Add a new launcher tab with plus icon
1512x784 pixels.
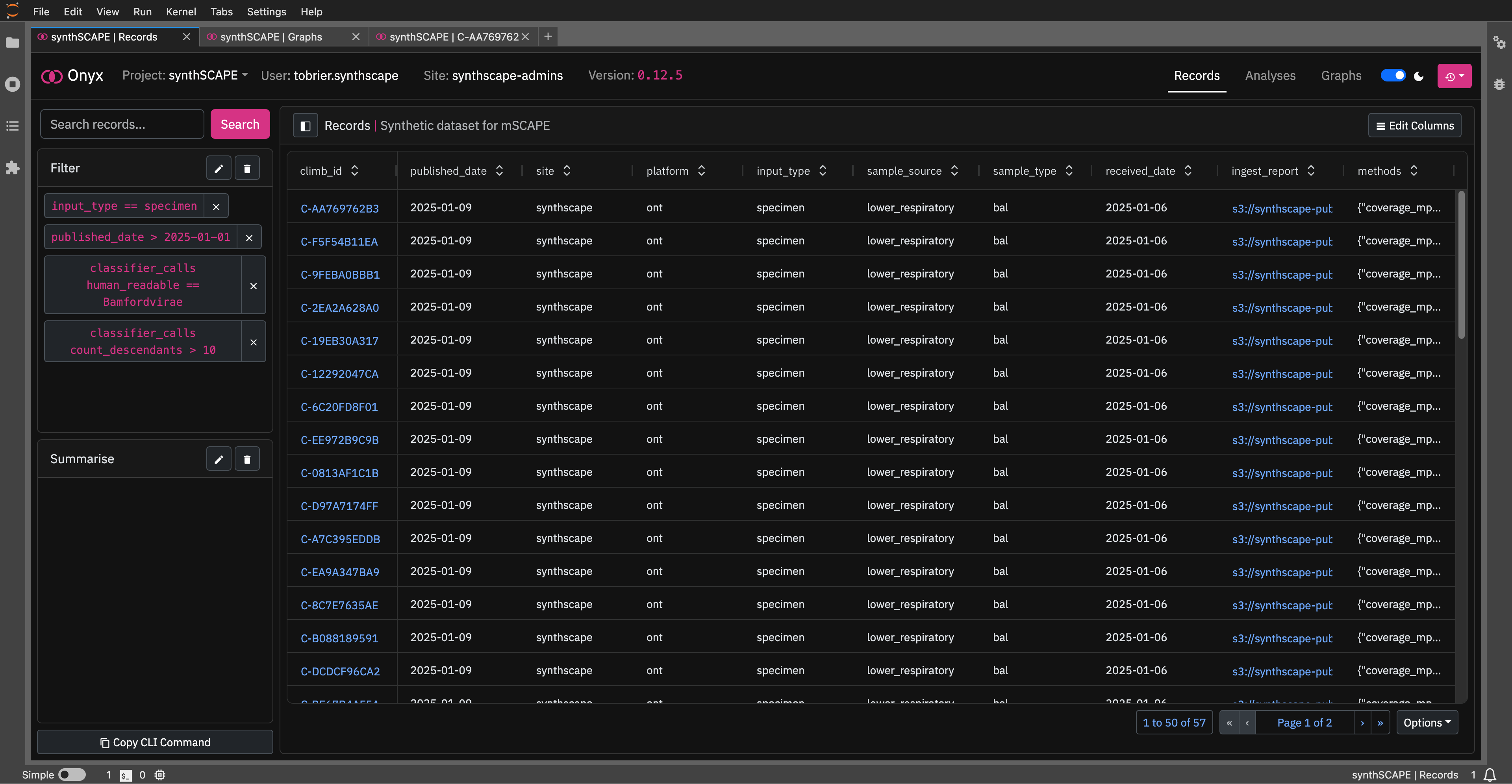tap(548, 36)
